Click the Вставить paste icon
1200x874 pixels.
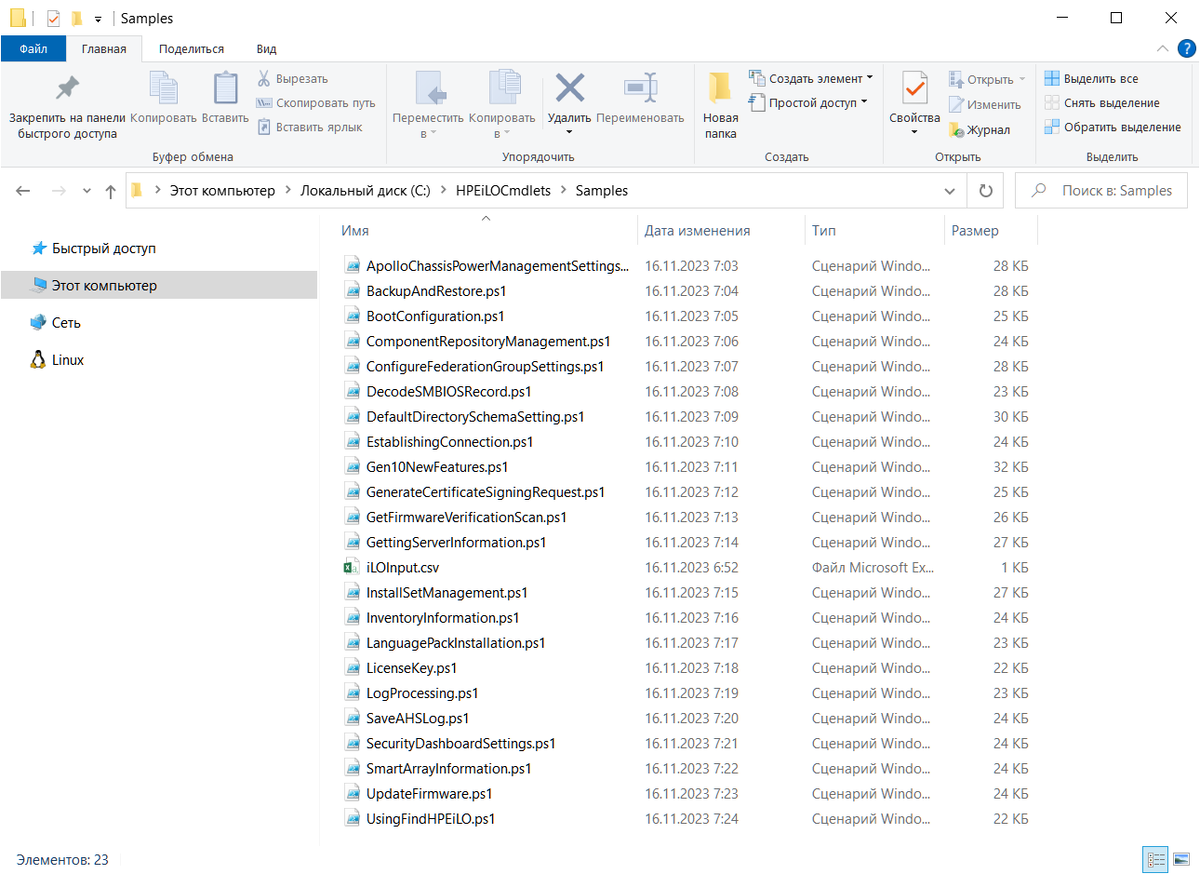pos(225,88)
